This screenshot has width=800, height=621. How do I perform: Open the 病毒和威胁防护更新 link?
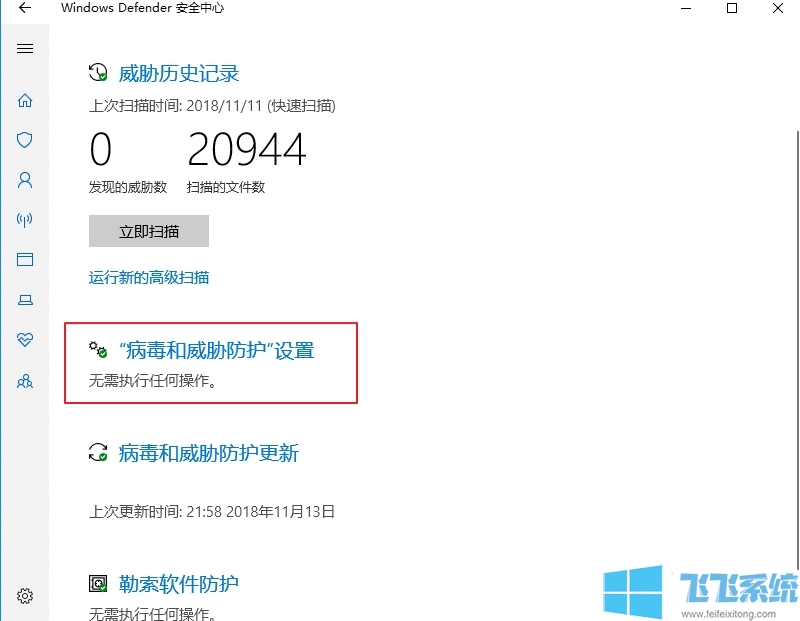click(208, 453)
